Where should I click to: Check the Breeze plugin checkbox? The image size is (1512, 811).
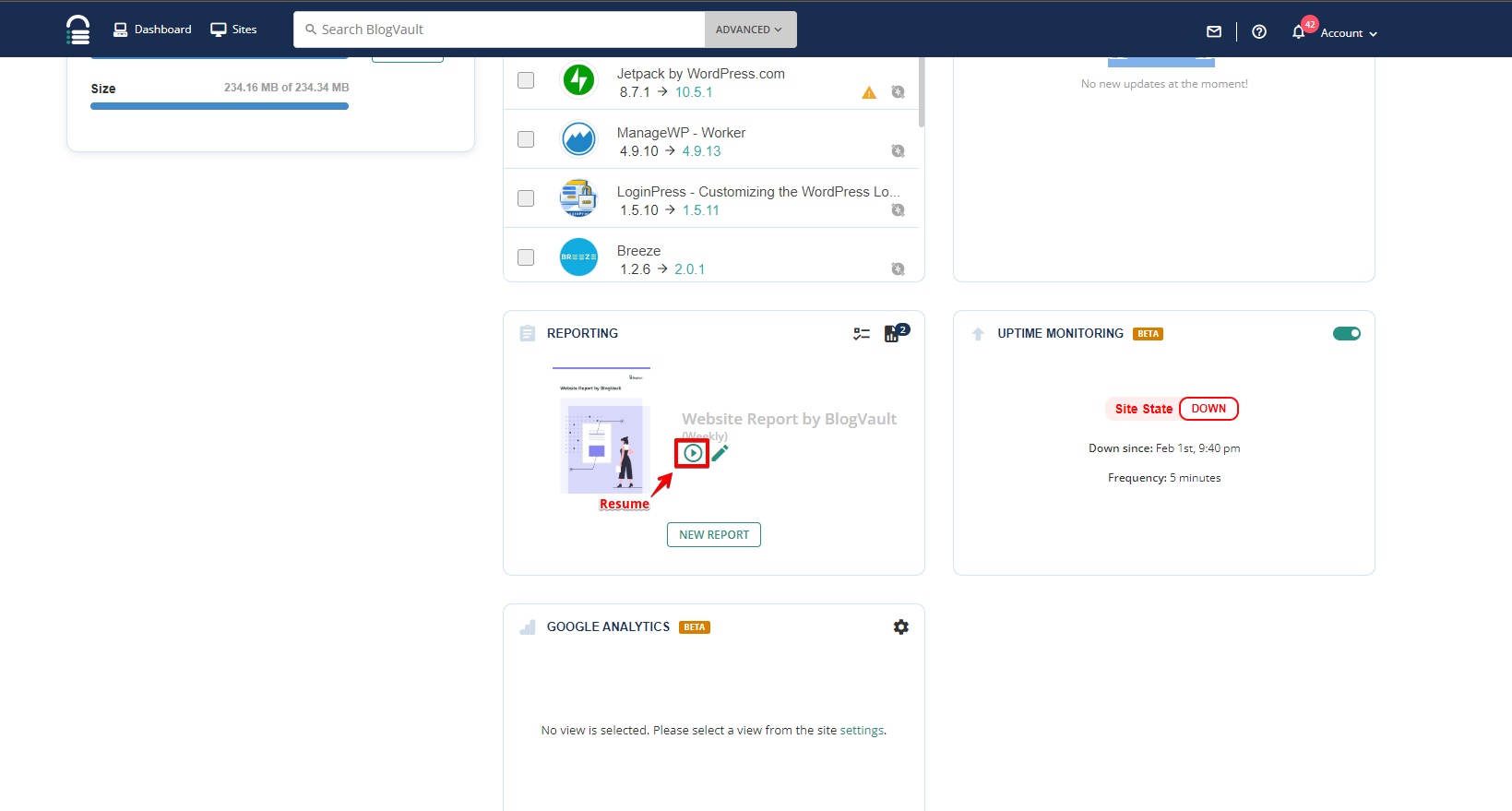tap(526, 257)
